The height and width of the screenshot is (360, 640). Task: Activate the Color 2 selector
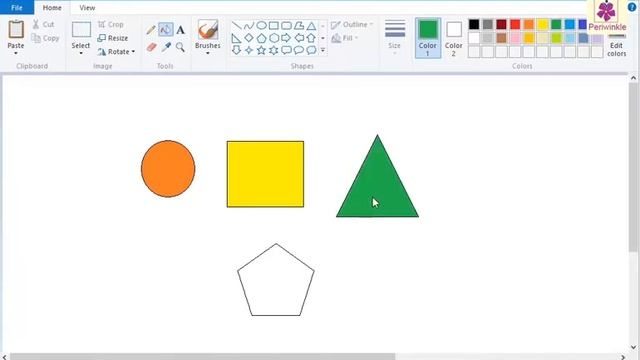coord(453,38)
